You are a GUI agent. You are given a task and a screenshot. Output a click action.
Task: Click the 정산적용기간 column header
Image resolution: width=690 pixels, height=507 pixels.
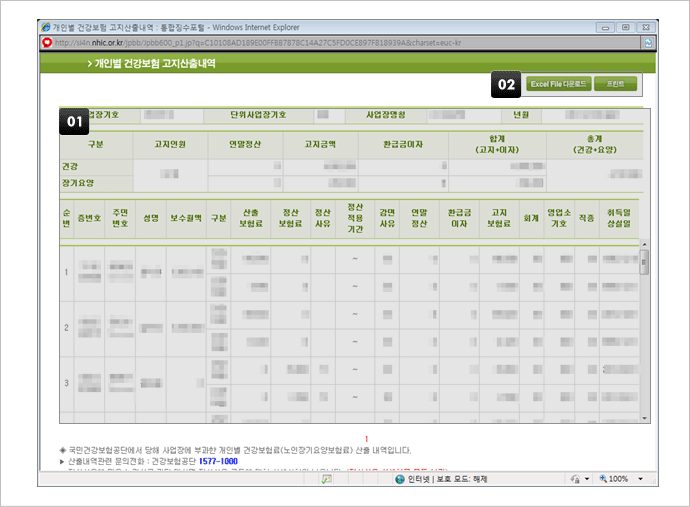355,218
